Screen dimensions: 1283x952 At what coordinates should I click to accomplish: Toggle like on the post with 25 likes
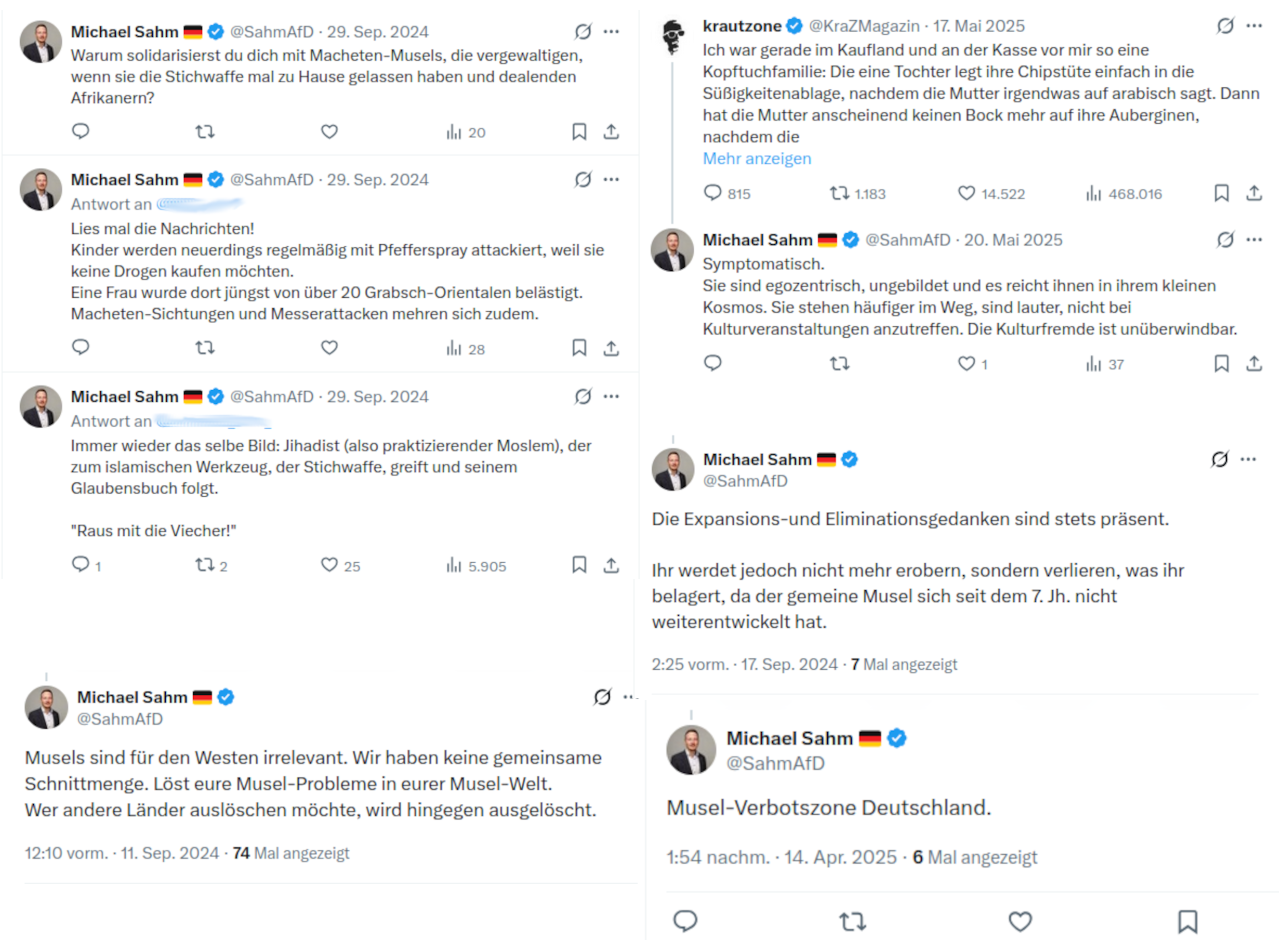pyautogui.click(x=329, y=565)
